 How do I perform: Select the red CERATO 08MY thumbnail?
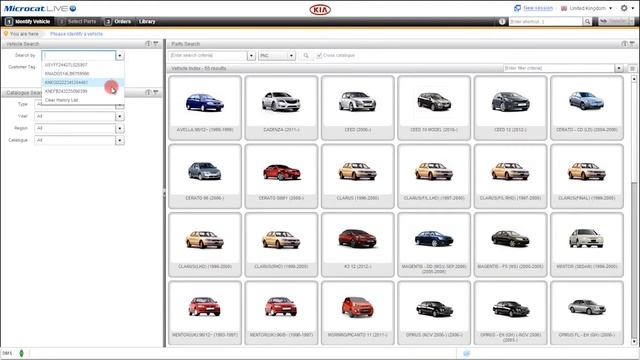click(281, 176)
